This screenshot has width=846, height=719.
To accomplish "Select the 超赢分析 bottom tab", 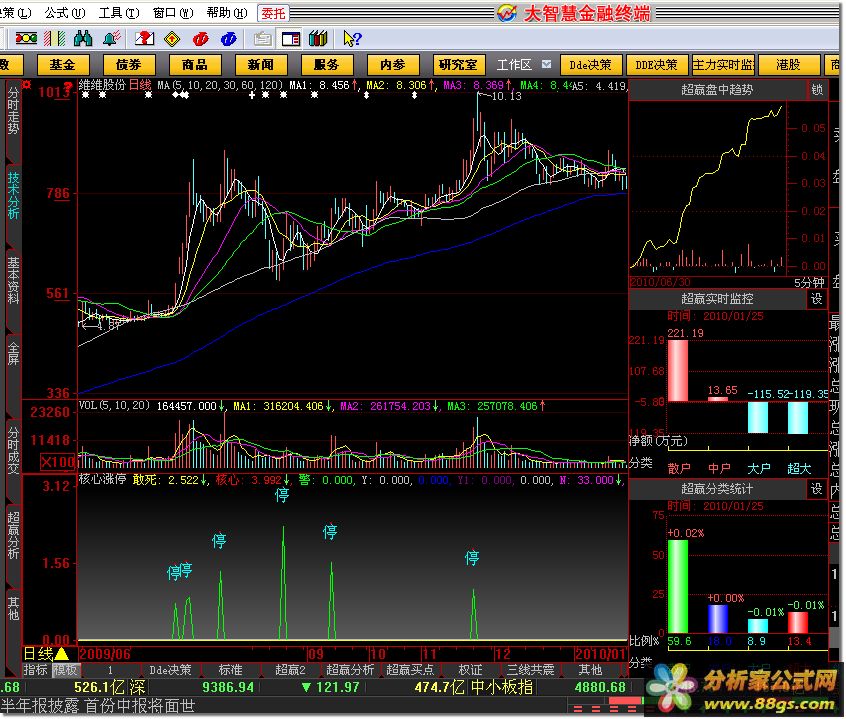I will click(350, 670).
